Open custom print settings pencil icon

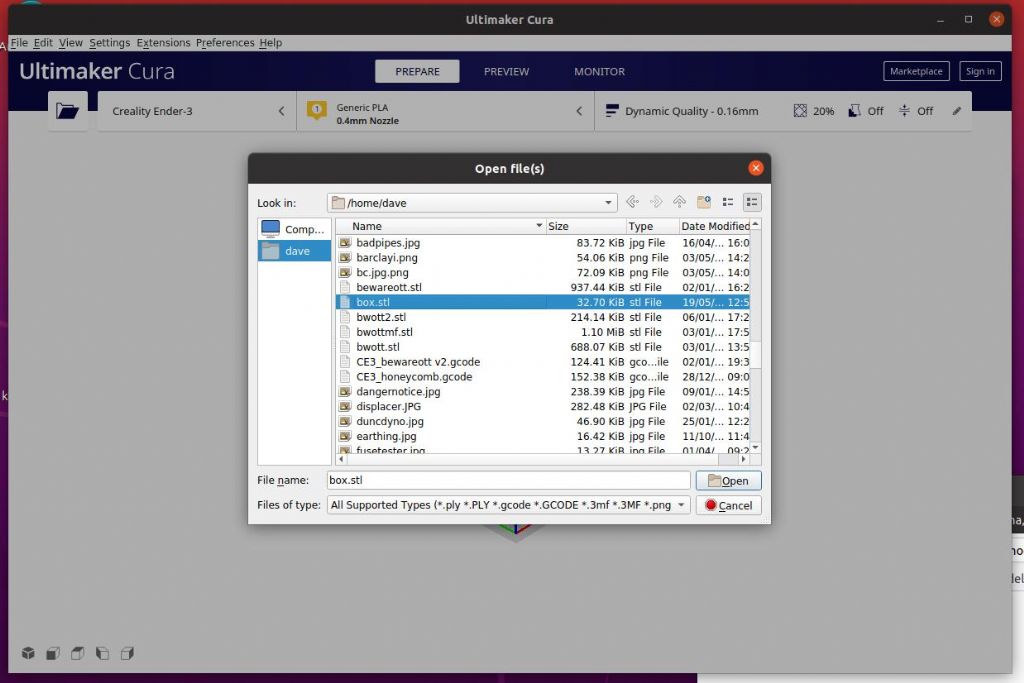click(x=957, y=111)
